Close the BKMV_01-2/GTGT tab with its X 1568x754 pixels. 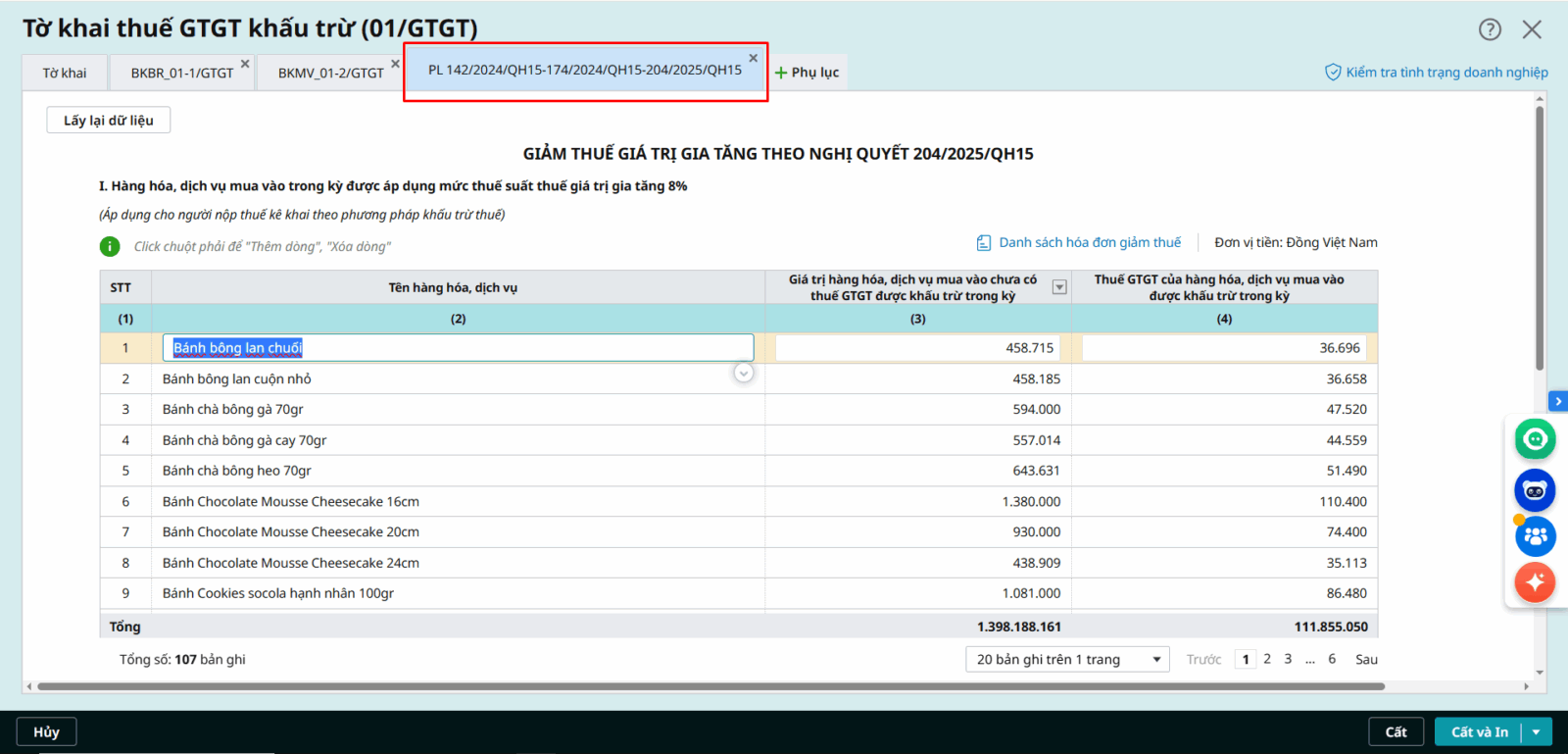coord(395,64)
